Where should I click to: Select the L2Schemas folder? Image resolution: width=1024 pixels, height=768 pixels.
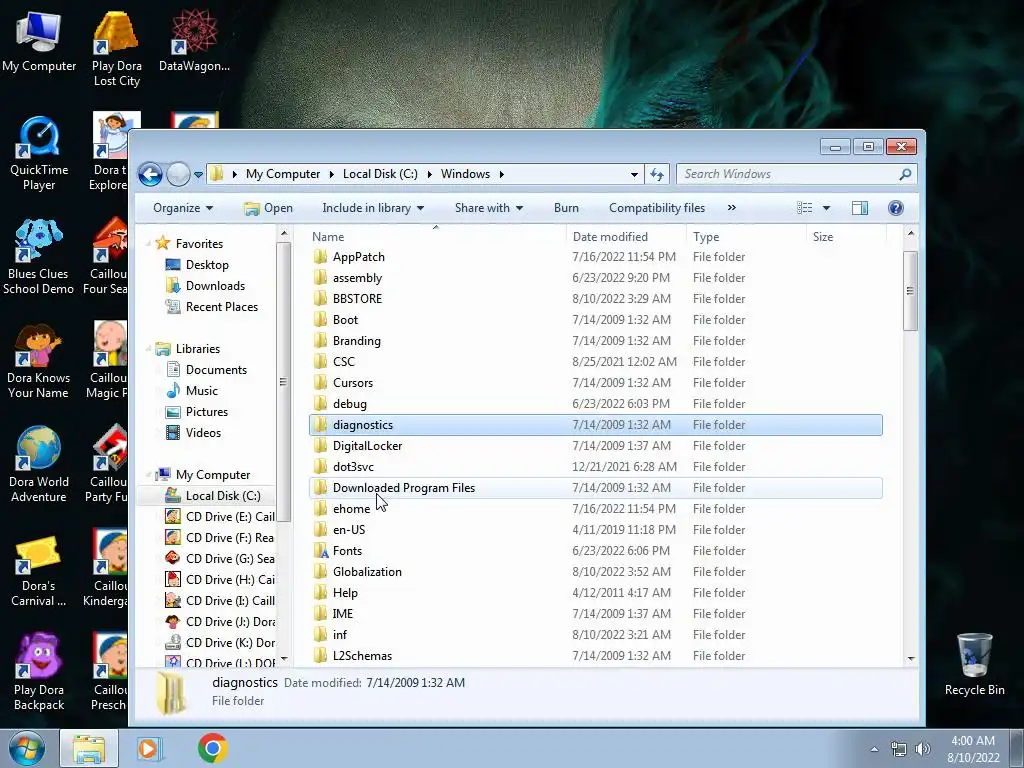pyautogui.click(x=362, y=656)
